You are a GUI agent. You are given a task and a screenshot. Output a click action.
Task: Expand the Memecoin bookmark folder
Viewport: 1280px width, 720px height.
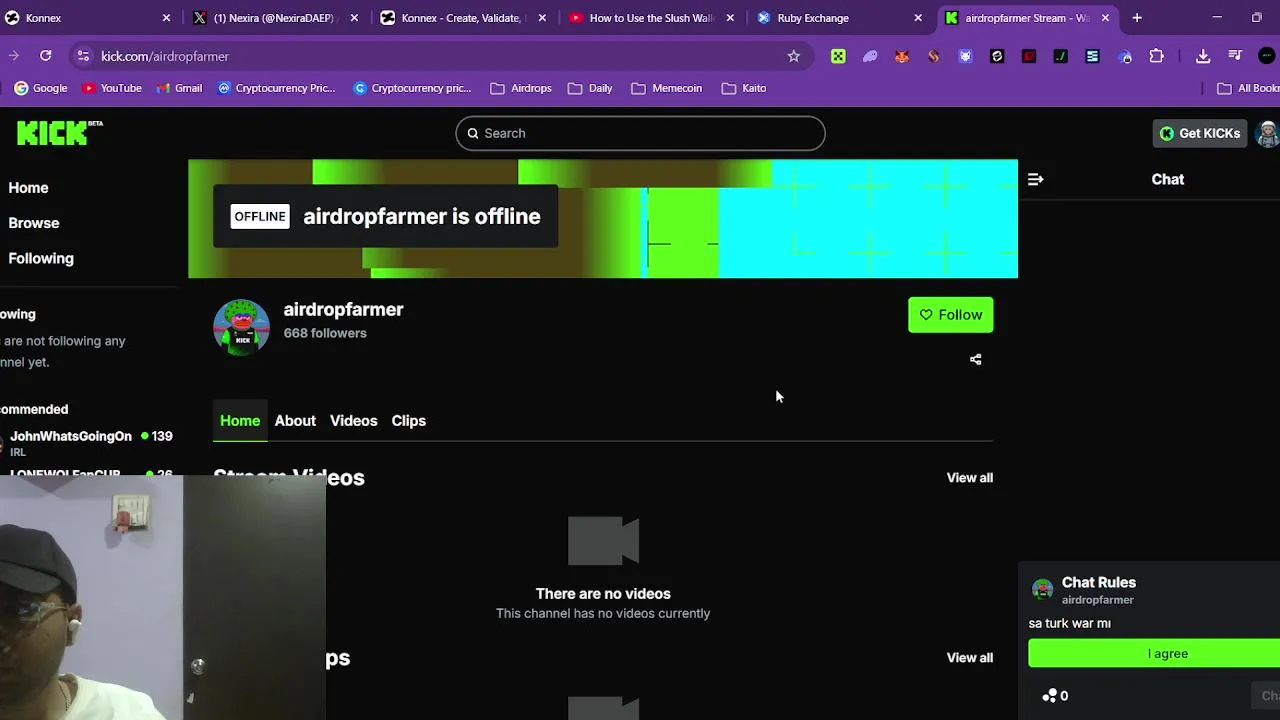click(x=667, y=88)
